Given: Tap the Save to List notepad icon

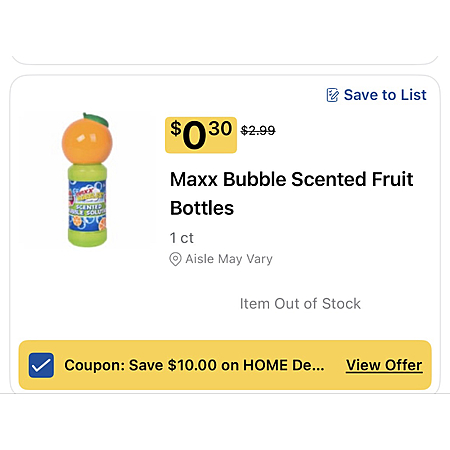Looking at the screenshot, I should coord(332,95).
